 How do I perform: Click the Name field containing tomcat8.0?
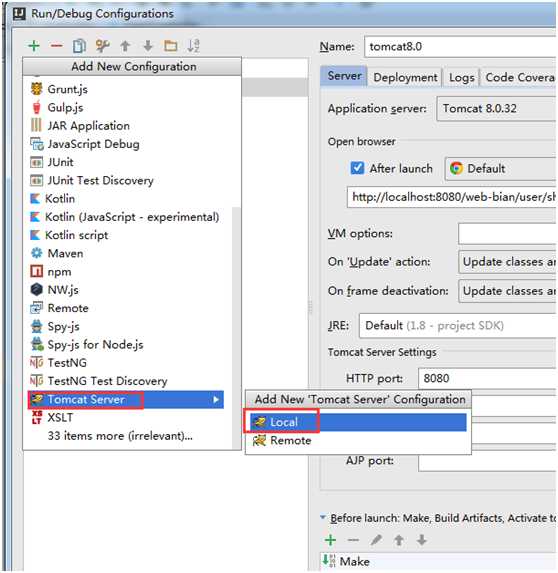point(460,47)
